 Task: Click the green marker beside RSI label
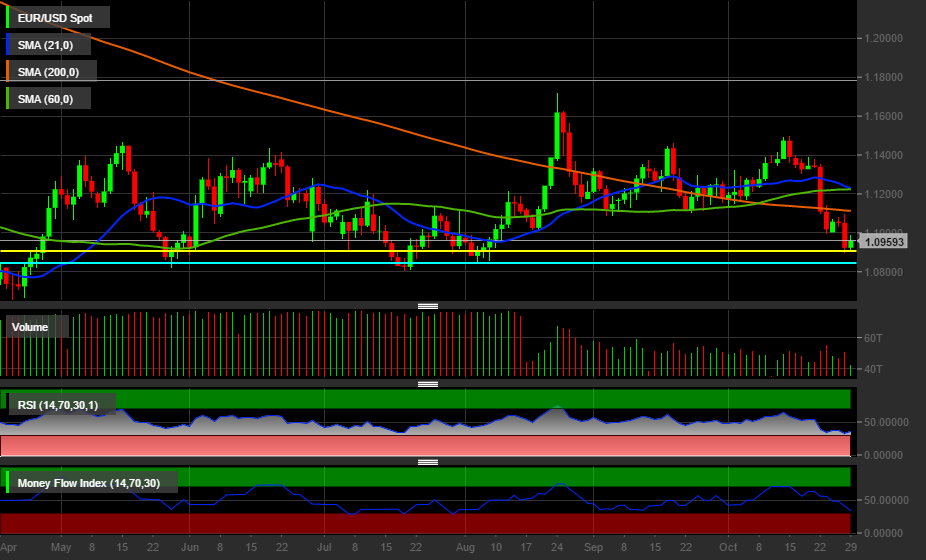[8, 404]
